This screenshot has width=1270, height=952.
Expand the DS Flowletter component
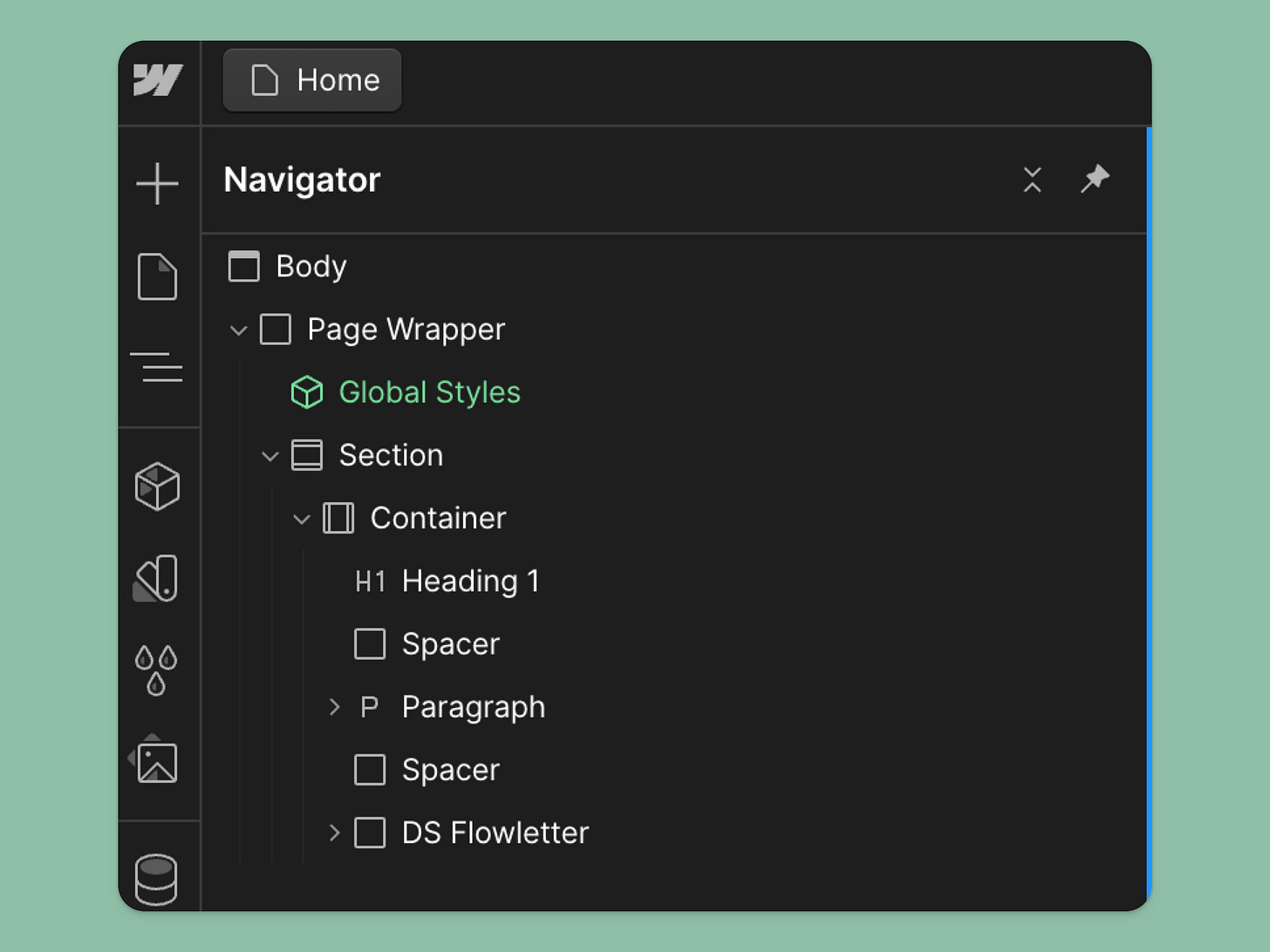click(x=334, y=833)
